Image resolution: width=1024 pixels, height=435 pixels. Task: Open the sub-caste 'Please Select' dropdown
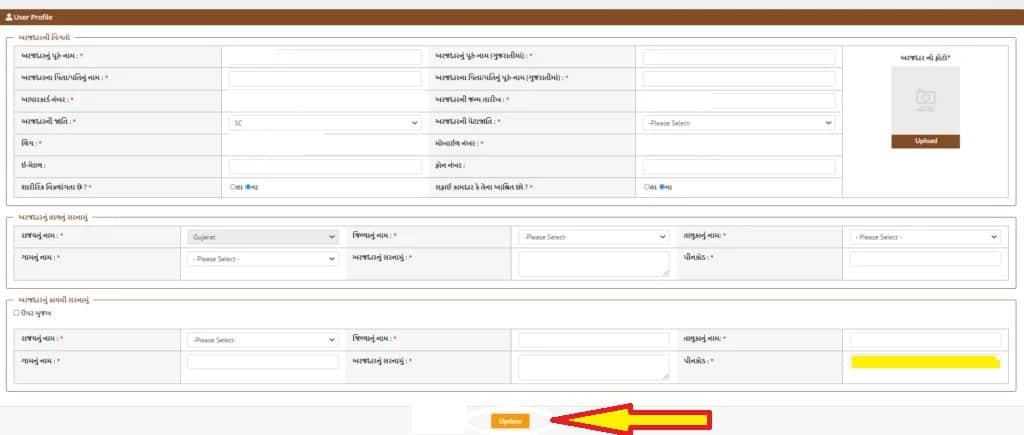point(738,123)
